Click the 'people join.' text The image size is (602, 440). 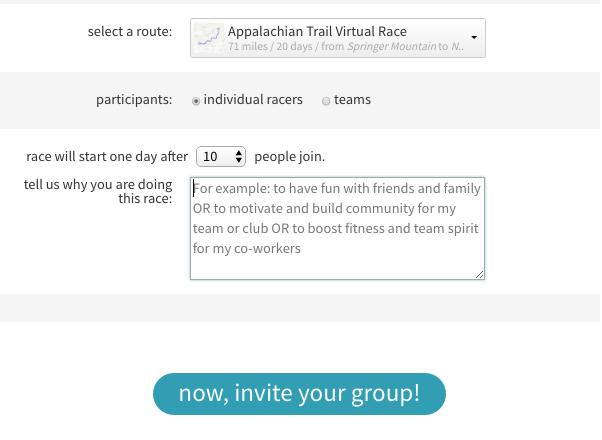[289, 157]
